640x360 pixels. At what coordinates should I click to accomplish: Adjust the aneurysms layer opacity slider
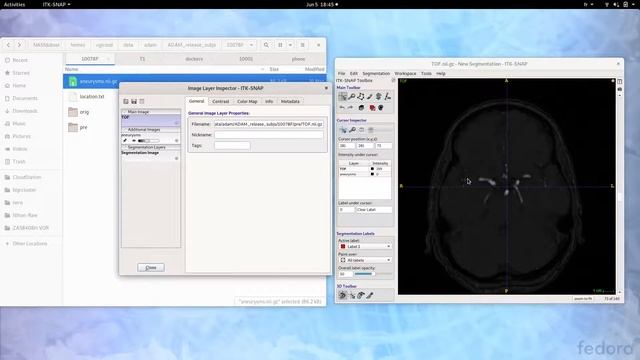click(x=149, y=141)
